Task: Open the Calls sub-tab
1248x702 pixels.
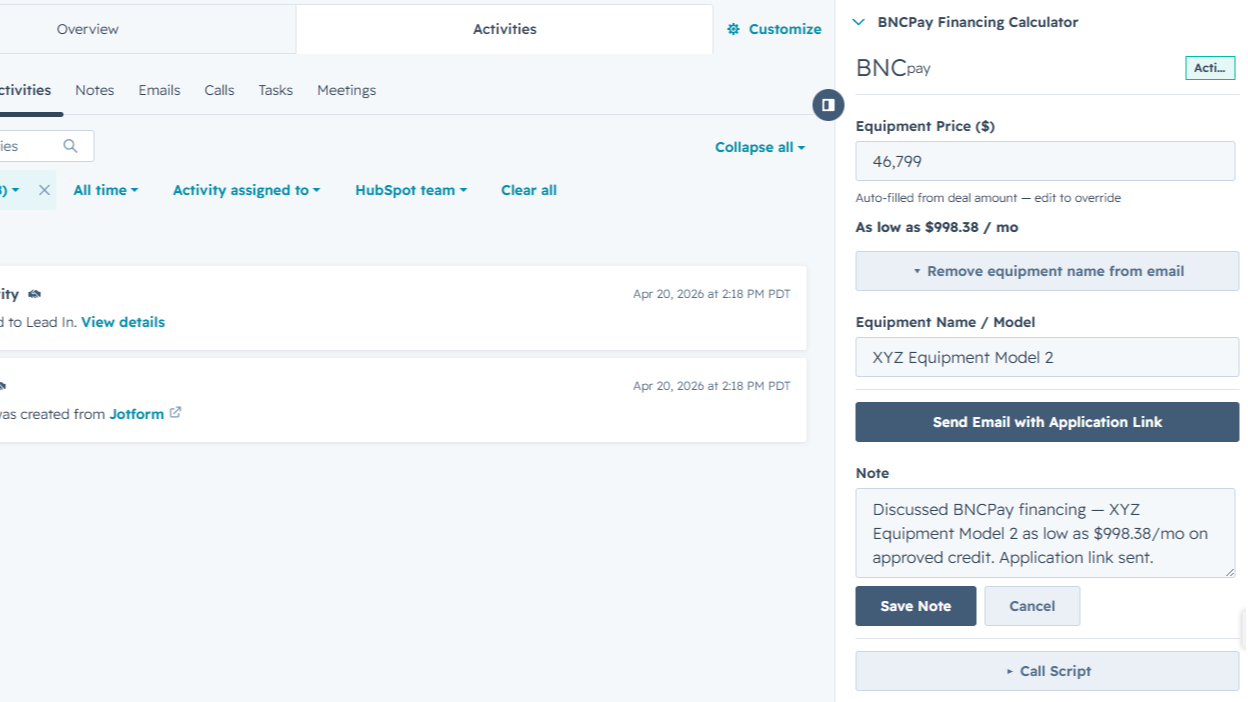Action: (x=219, y=90)
